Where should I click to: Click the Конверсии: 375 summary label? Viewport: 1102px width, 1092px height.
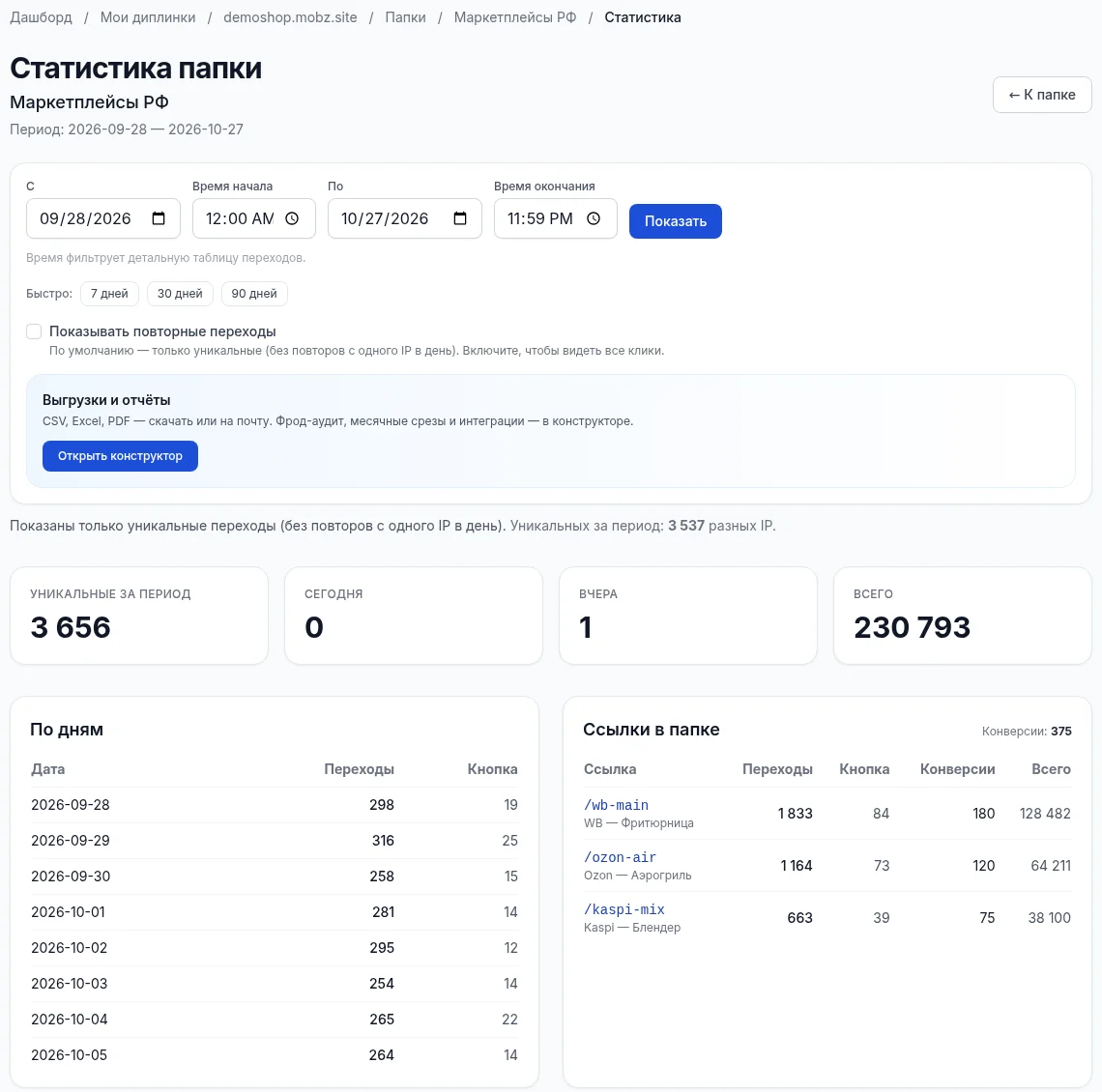pos(1027,732)
